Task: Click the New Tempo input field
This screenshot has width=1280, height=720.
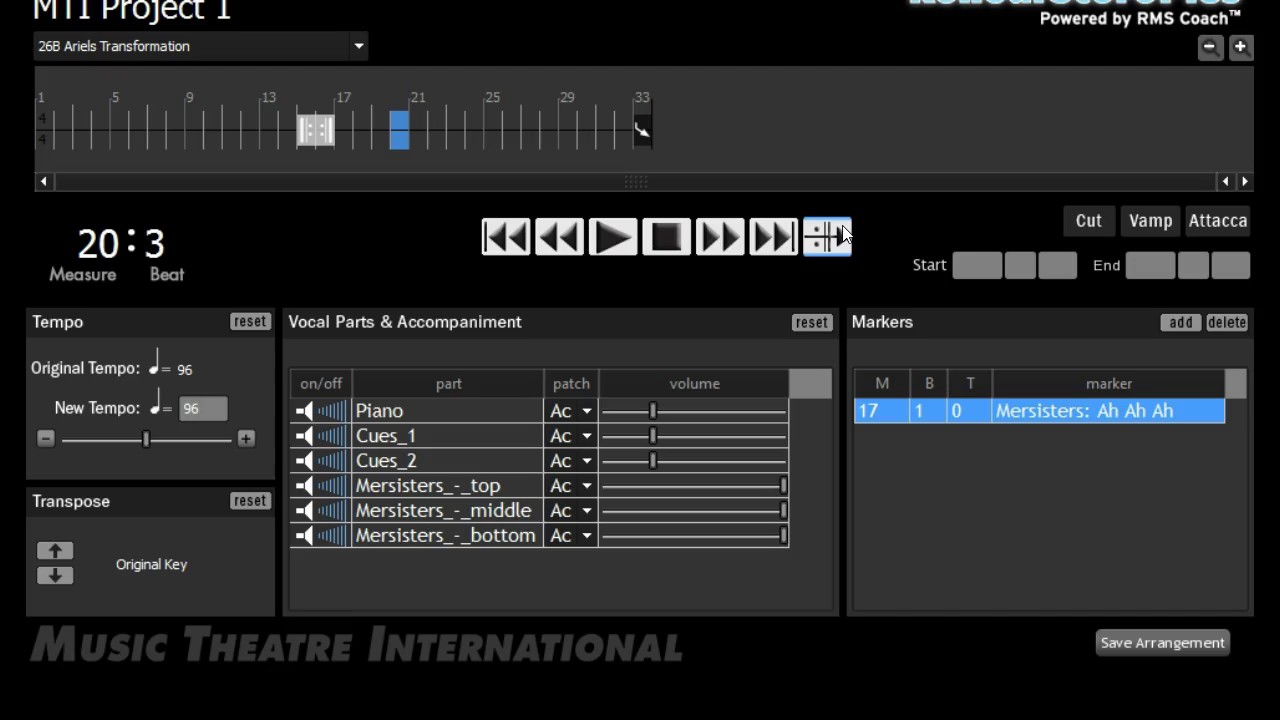Action: point(203,408)
